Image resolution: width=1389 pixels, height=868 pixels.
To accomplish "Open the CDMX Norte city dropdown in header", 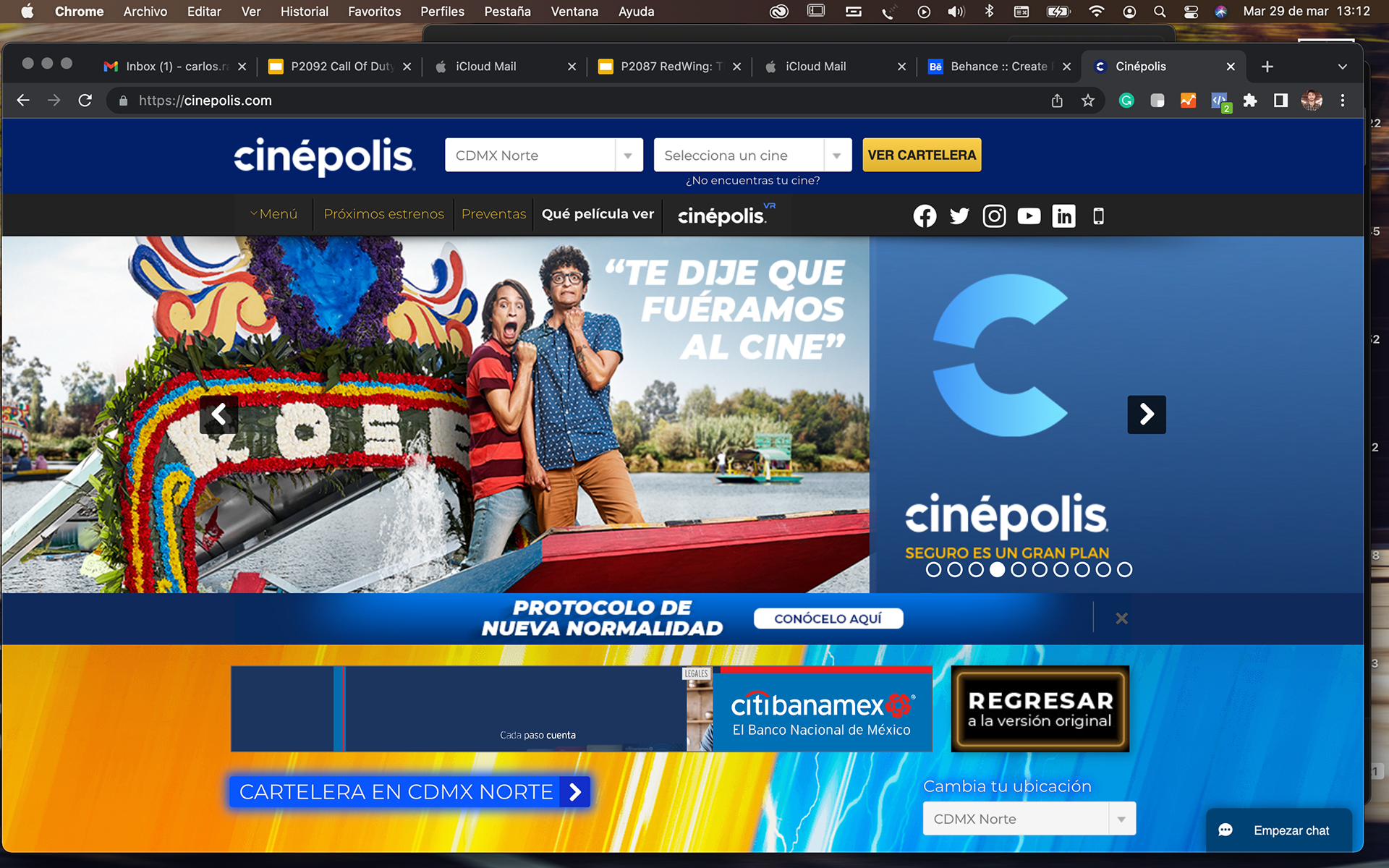I will (x=543, y=155).
